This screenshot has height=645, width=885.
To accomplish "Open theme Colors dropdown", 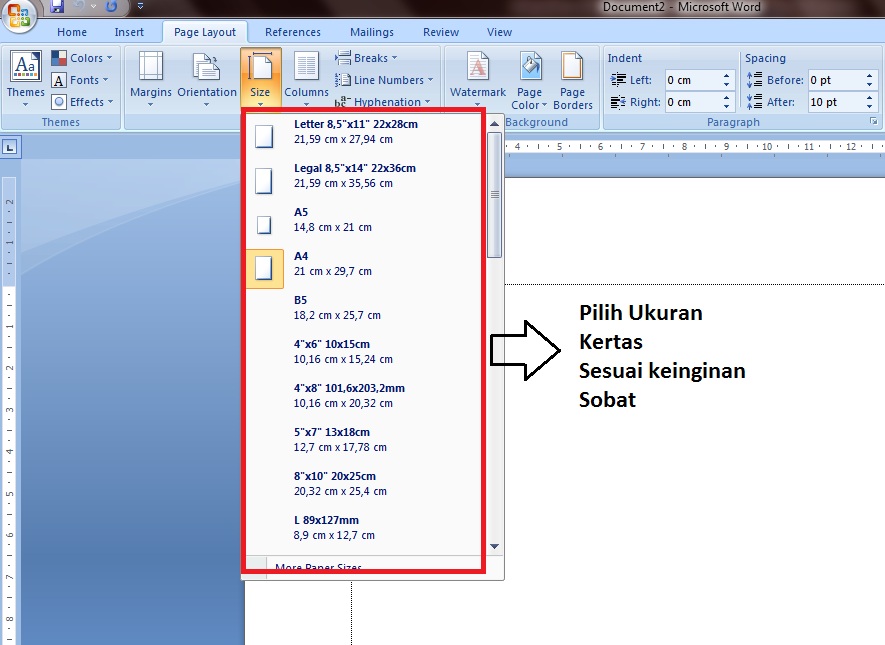I will (82, 58).
